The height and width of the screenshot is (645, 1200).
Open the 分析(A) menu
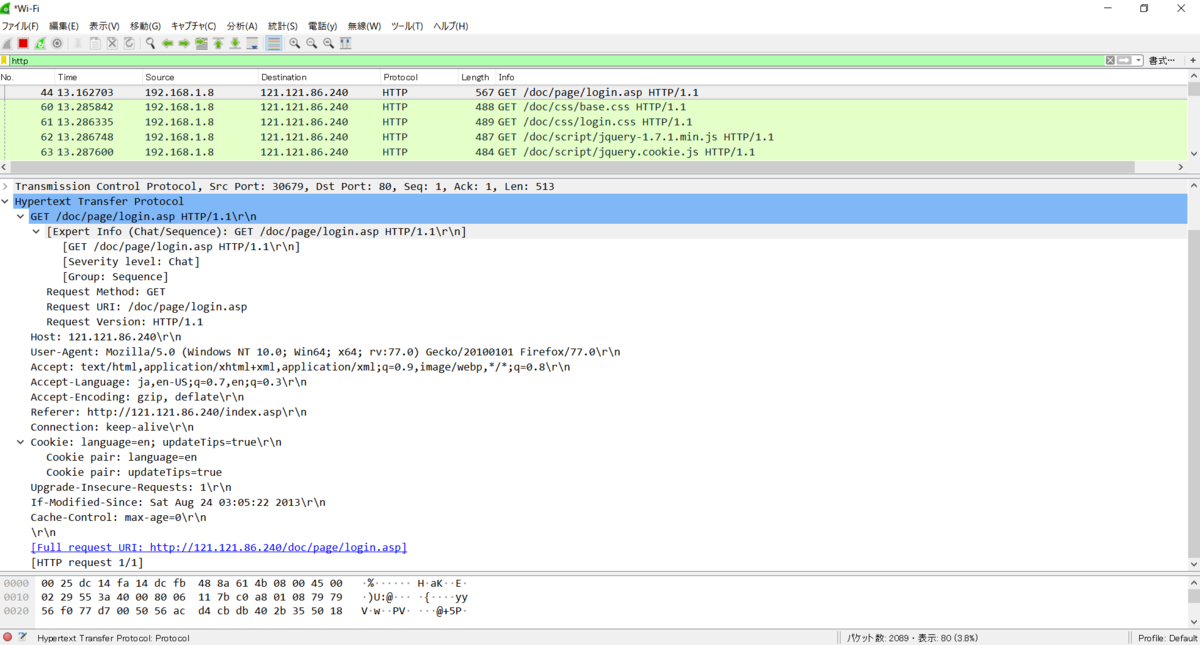tap(242, 26)
